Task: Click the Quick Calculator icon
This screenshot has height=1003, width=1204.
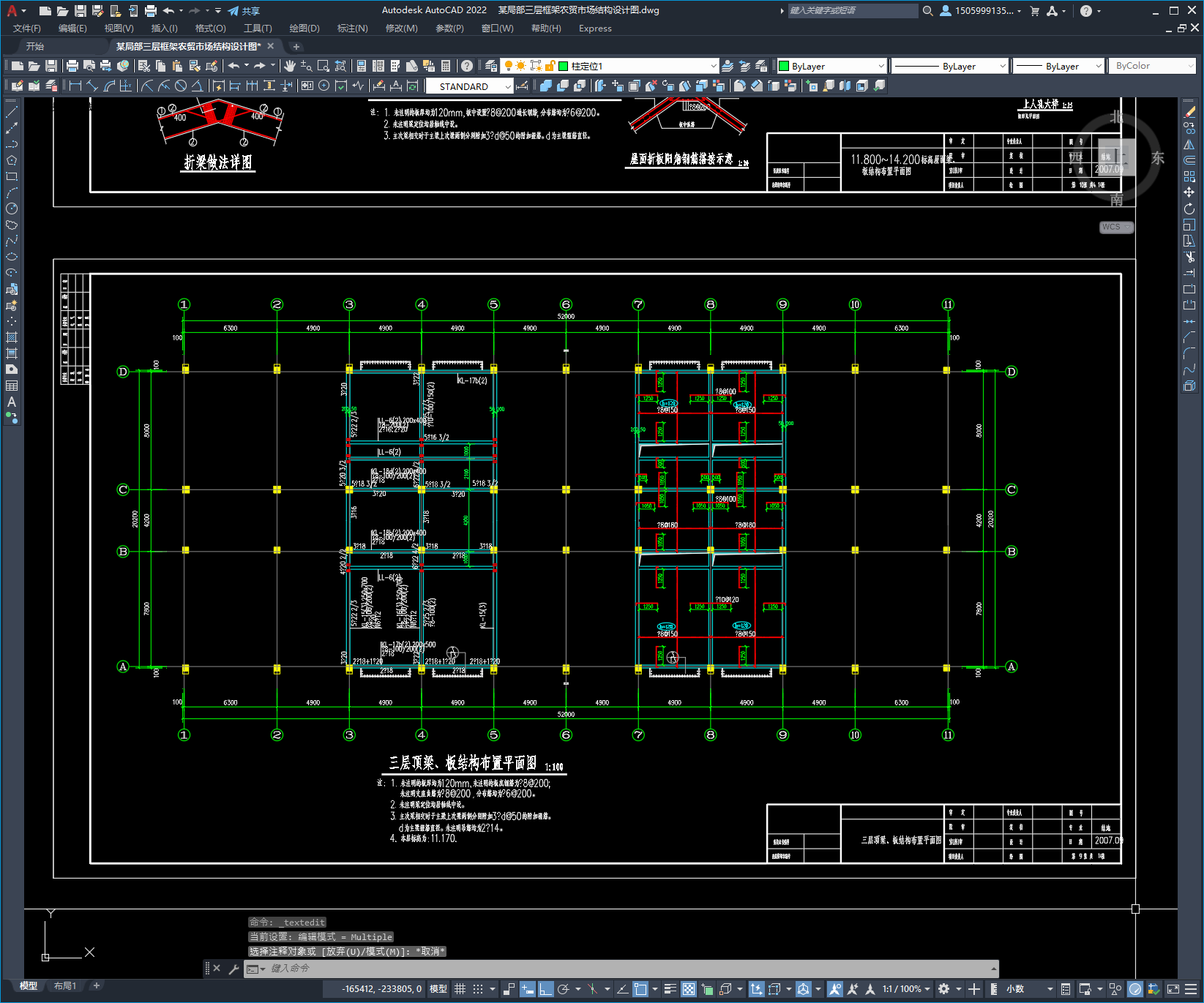Action: [446, 66]
